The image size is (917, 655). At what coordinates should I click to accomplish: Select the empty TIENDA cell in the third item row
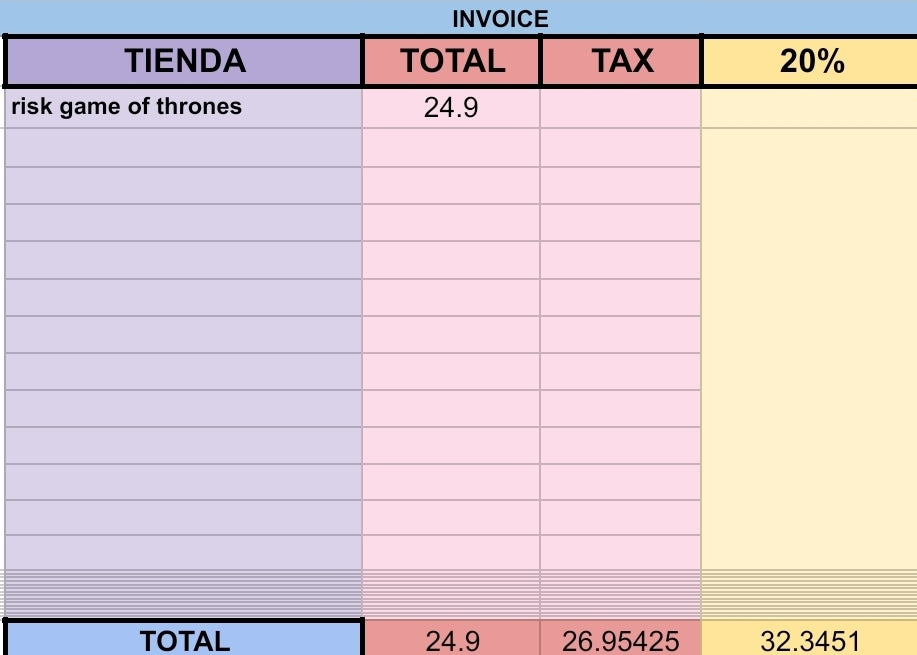pyautogui.click(x=184, y=185)
